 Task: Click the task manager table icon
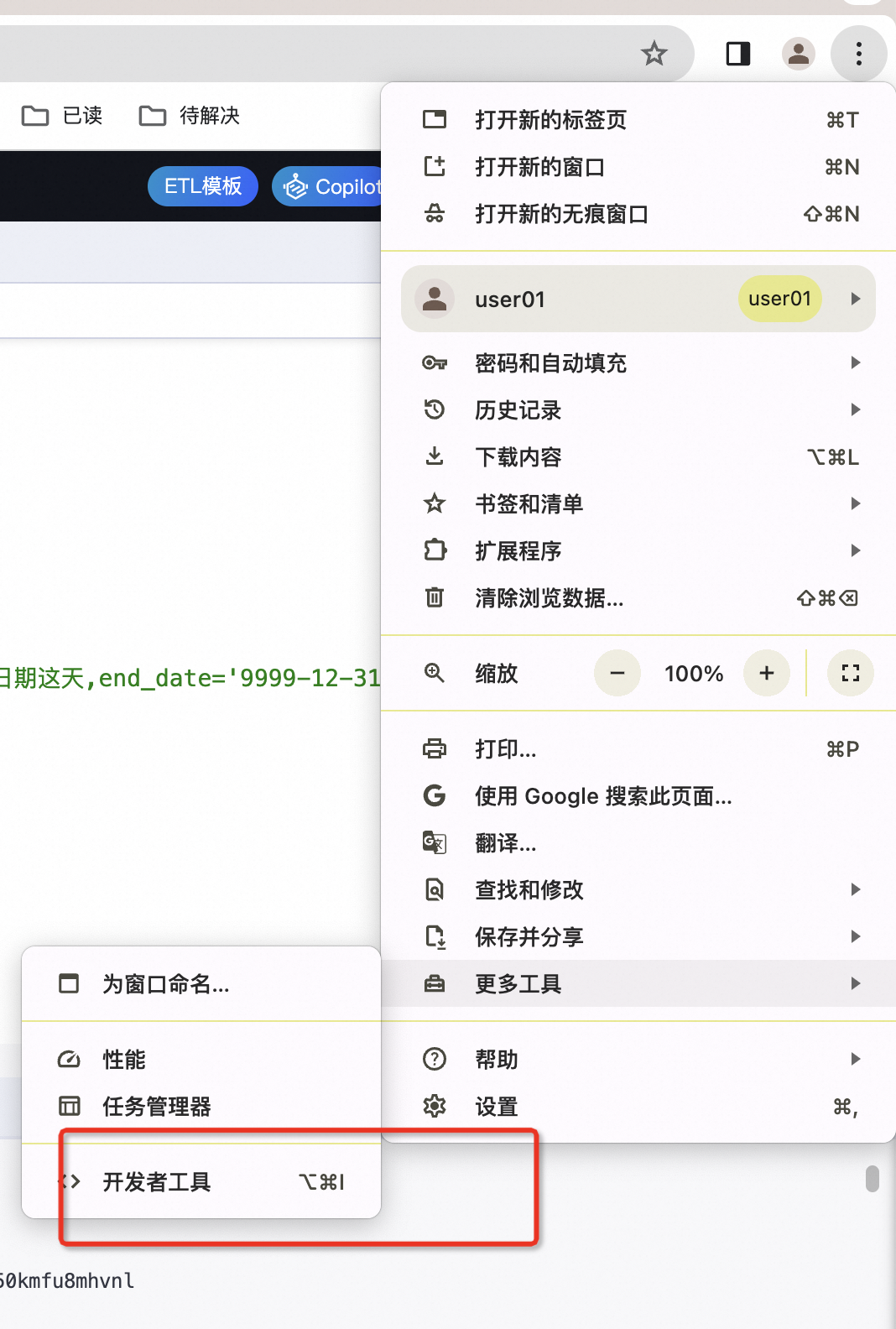[x=69, y=1106]
